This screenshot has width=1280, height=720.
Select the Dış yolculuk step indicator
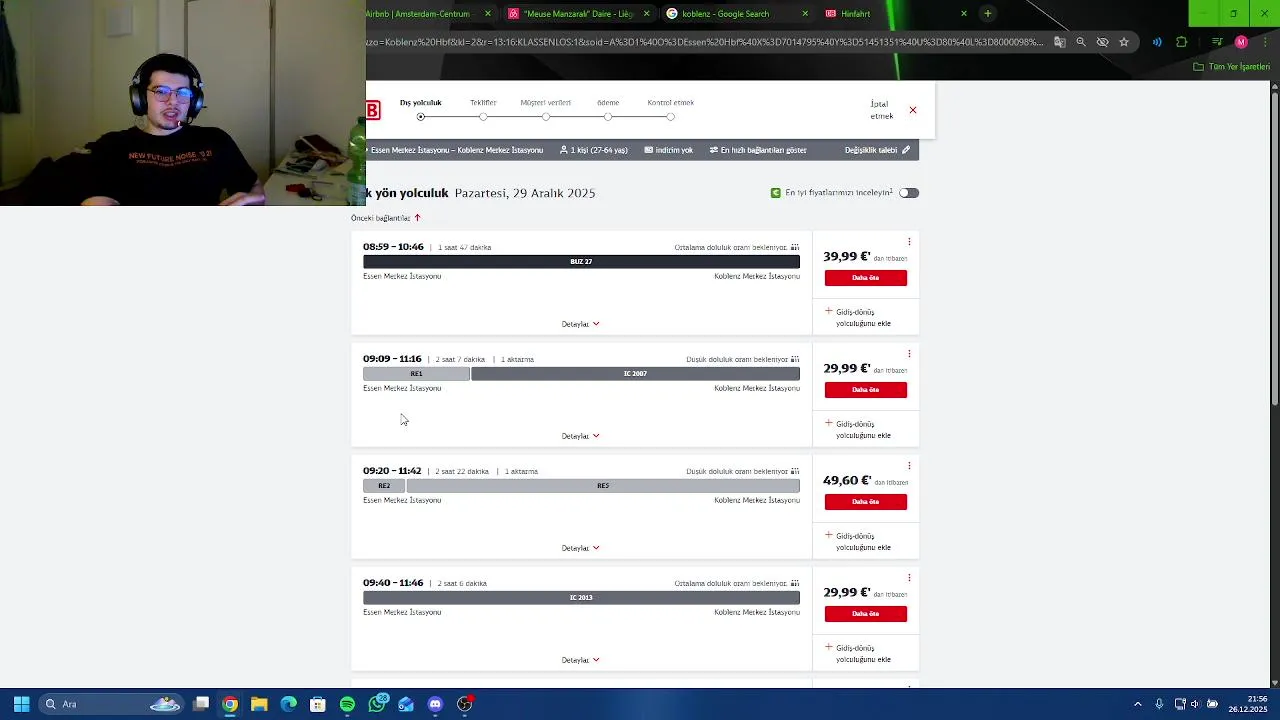421,117
